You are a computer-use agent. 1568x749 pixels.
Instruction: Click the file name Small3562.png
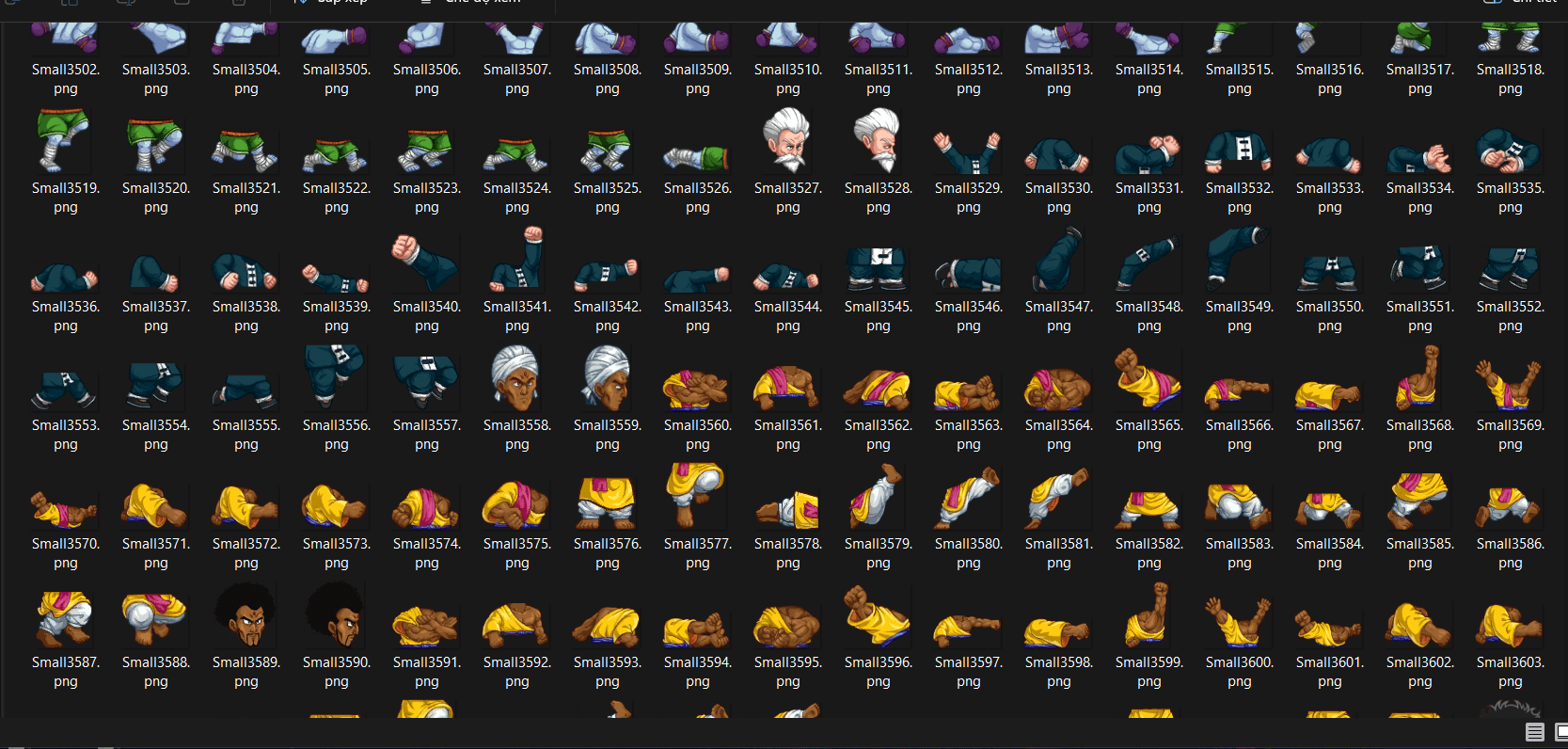[x=878, y=435]
